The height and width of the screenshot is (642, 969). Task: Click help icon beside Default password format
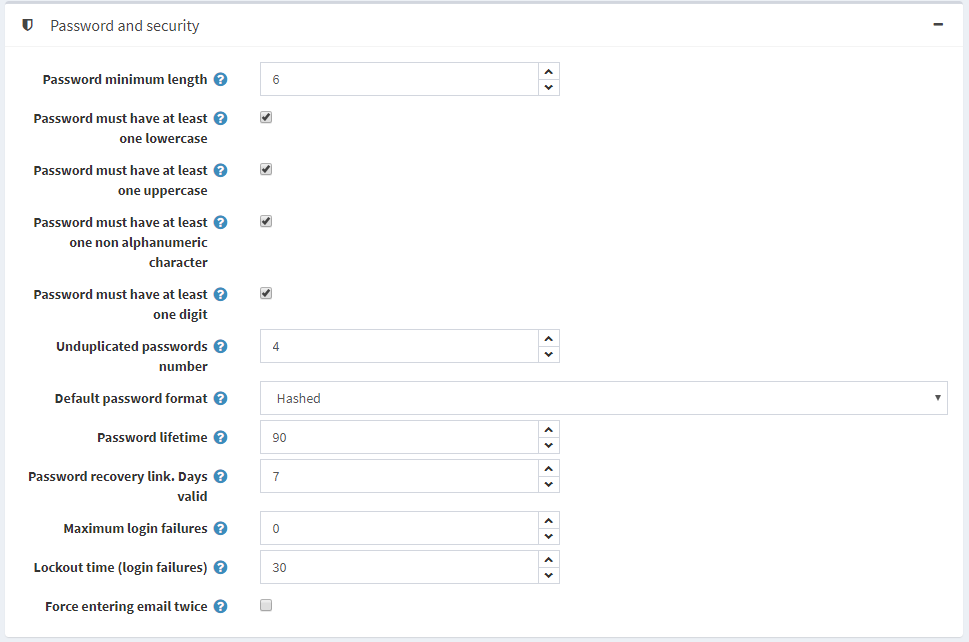[x=221, y=398]
